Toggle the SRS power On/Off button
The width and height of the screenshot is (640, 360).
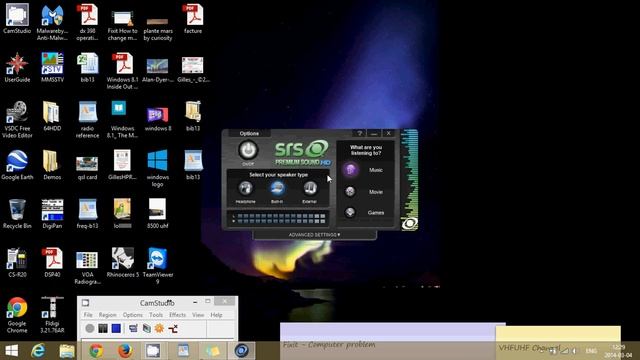click(248, 150)
